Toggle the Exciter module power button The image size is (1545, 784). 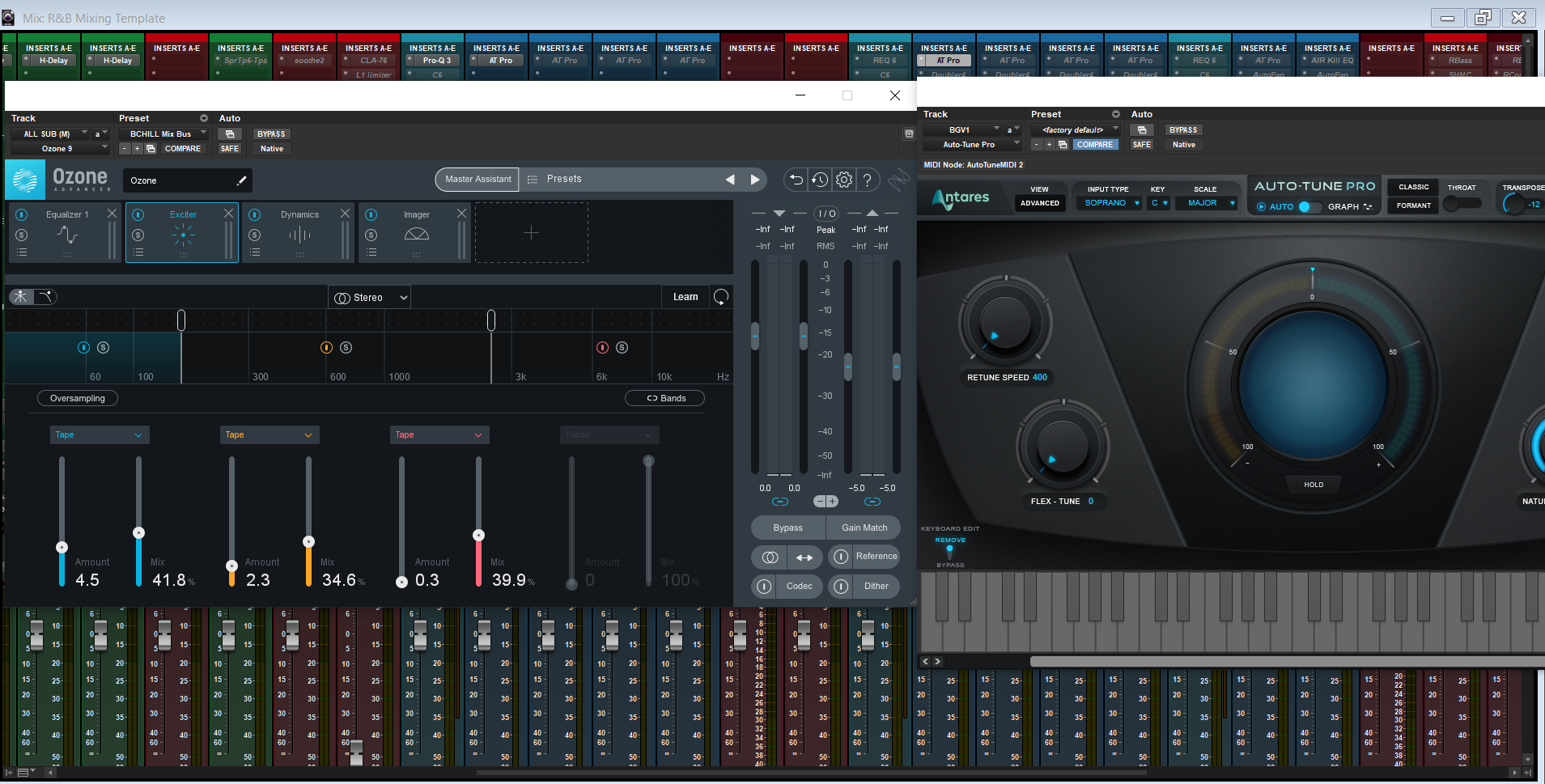coord(138,214)
